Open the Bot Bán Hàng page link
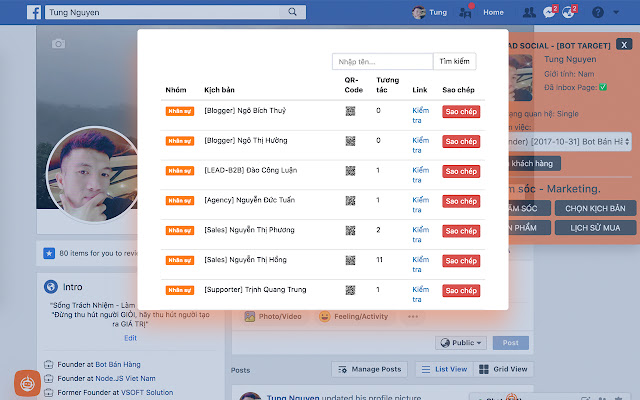The height and width of the screenshot is (400, 640). pyautogui.click(x=118, y=364)
